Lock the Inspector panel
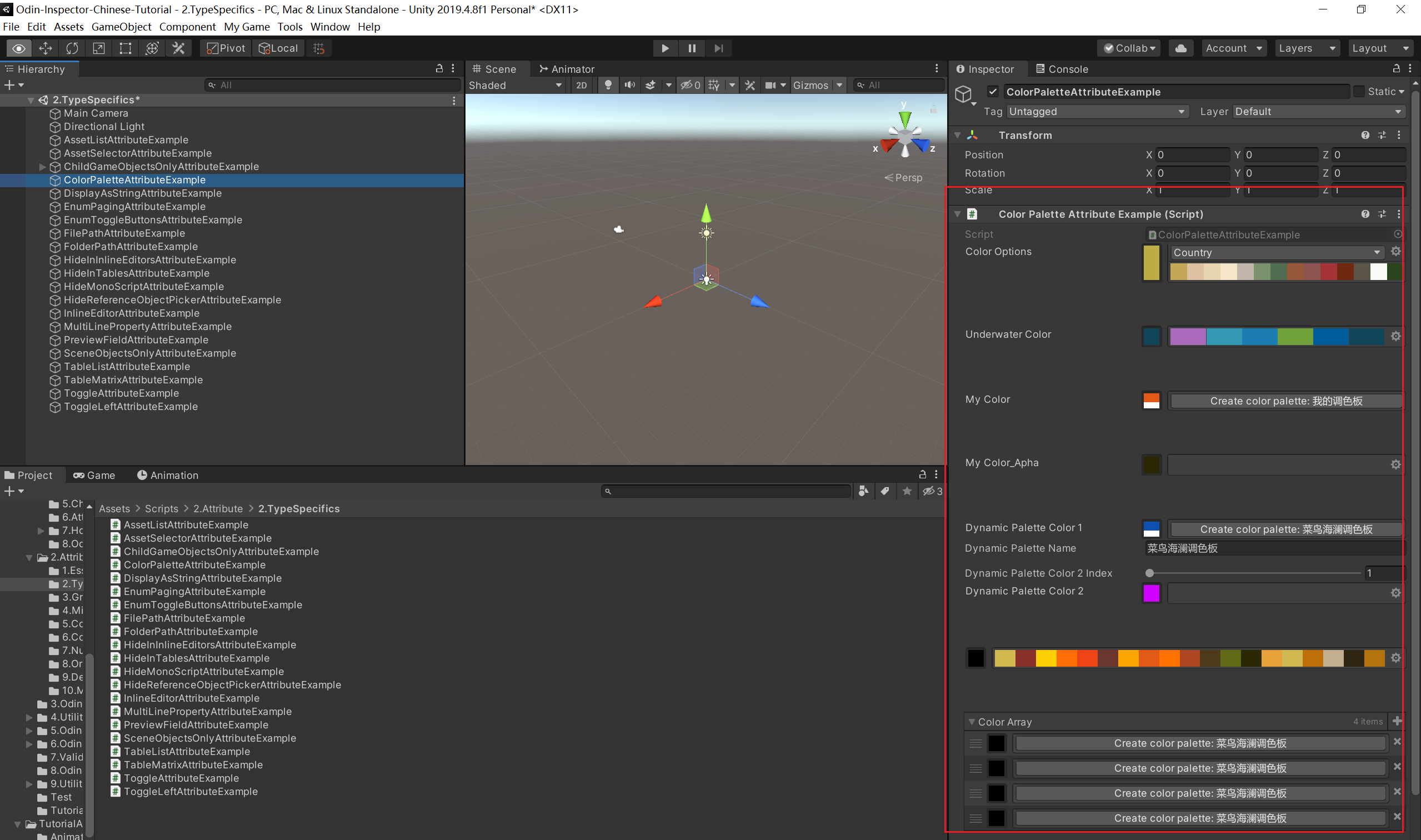Screen dimensions: 1421x840 pos(1396,68)
